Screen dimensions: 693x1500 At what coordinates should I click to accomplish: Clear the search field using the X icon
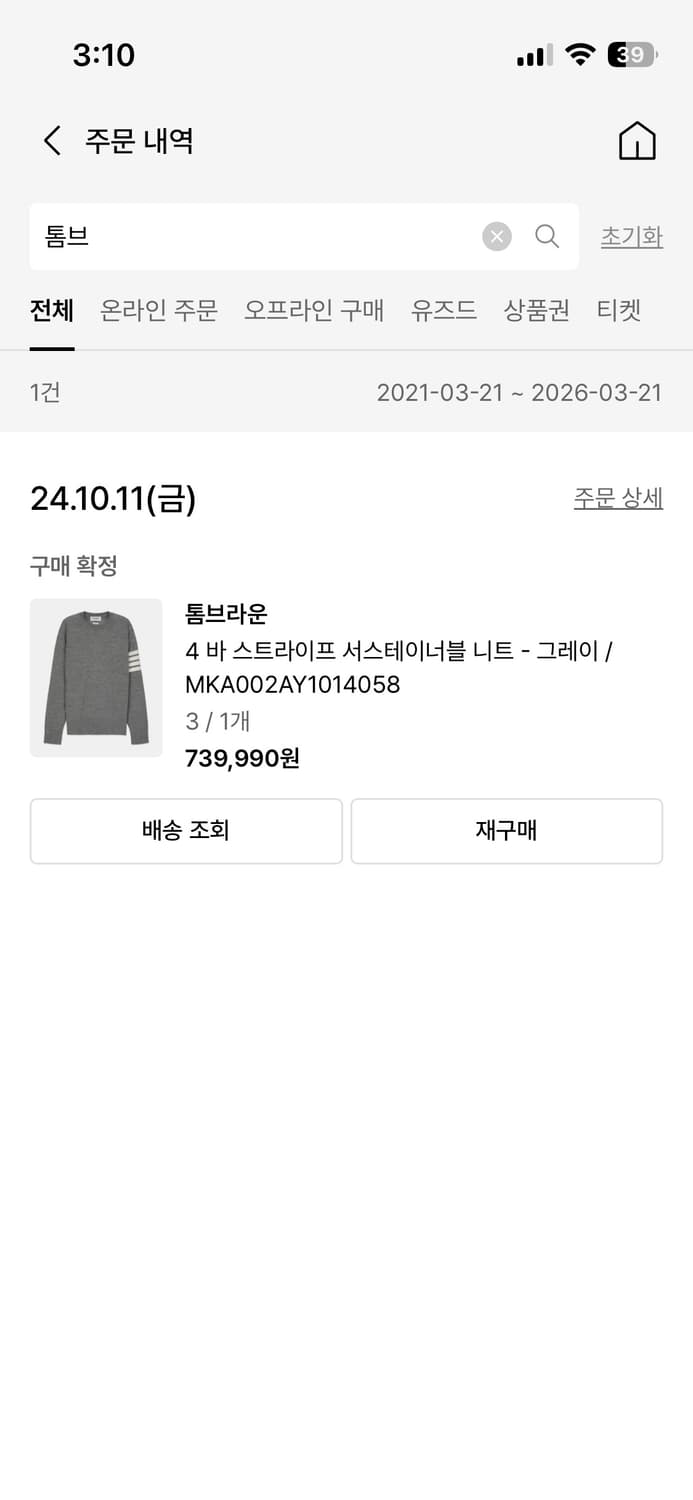pyautogui.click(x=496, y=236)
